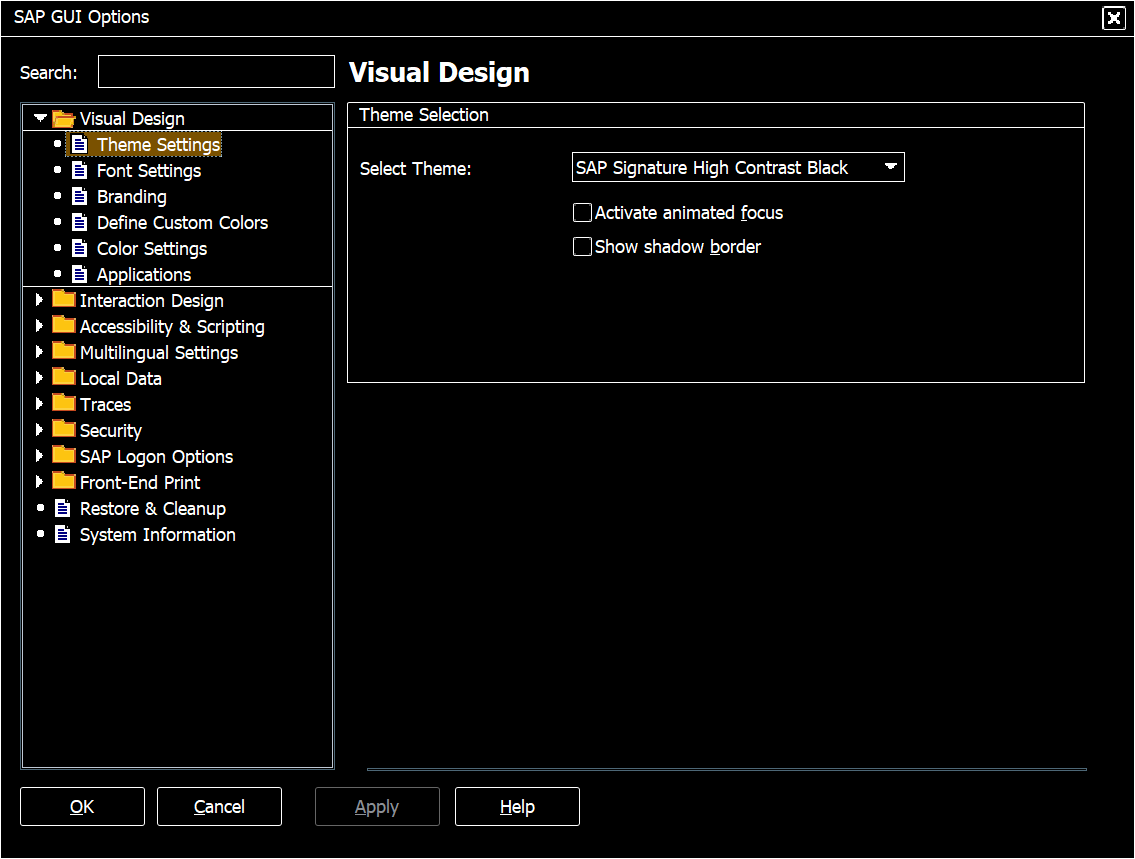Select the Accessibility & Scripting node

172,326
